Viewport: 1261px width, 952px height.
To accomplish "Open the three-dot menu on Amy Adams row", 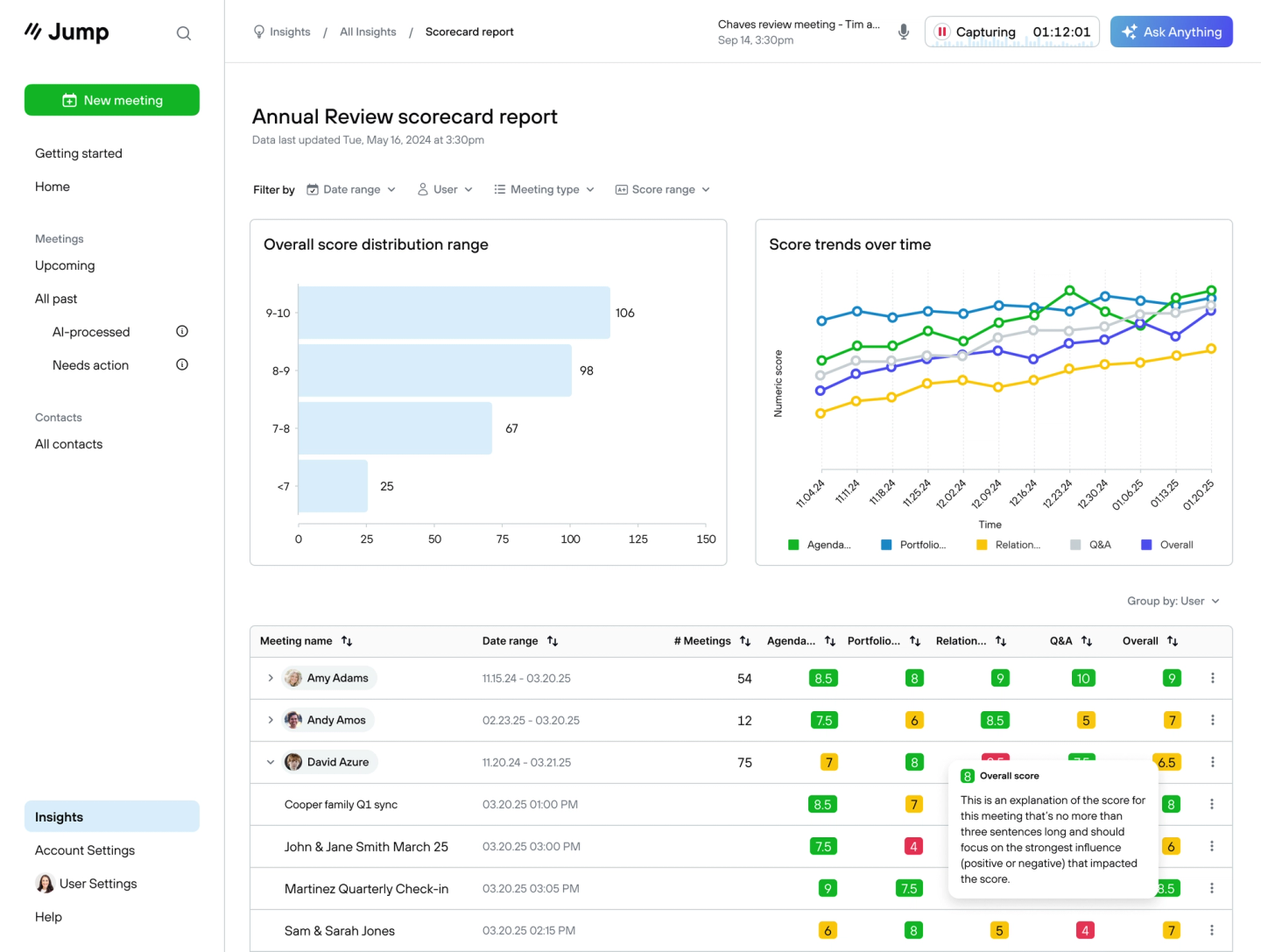I will pyautogui.click(x=1213, y=677).
